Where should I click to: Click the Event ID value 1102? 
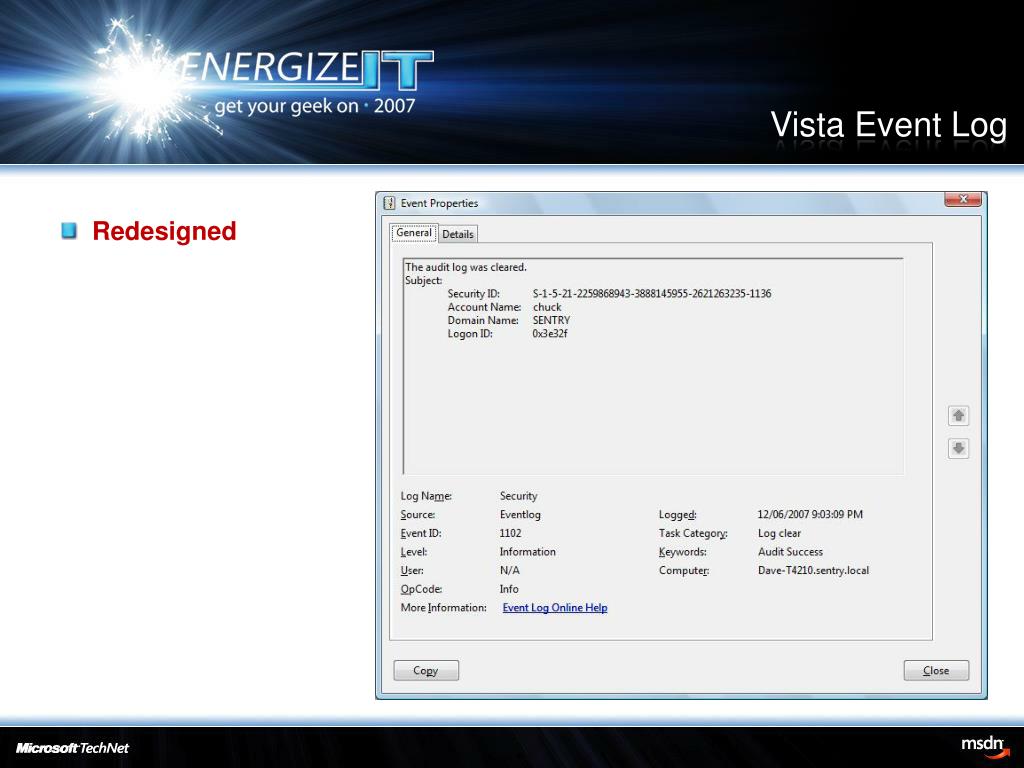pos(510,533)
